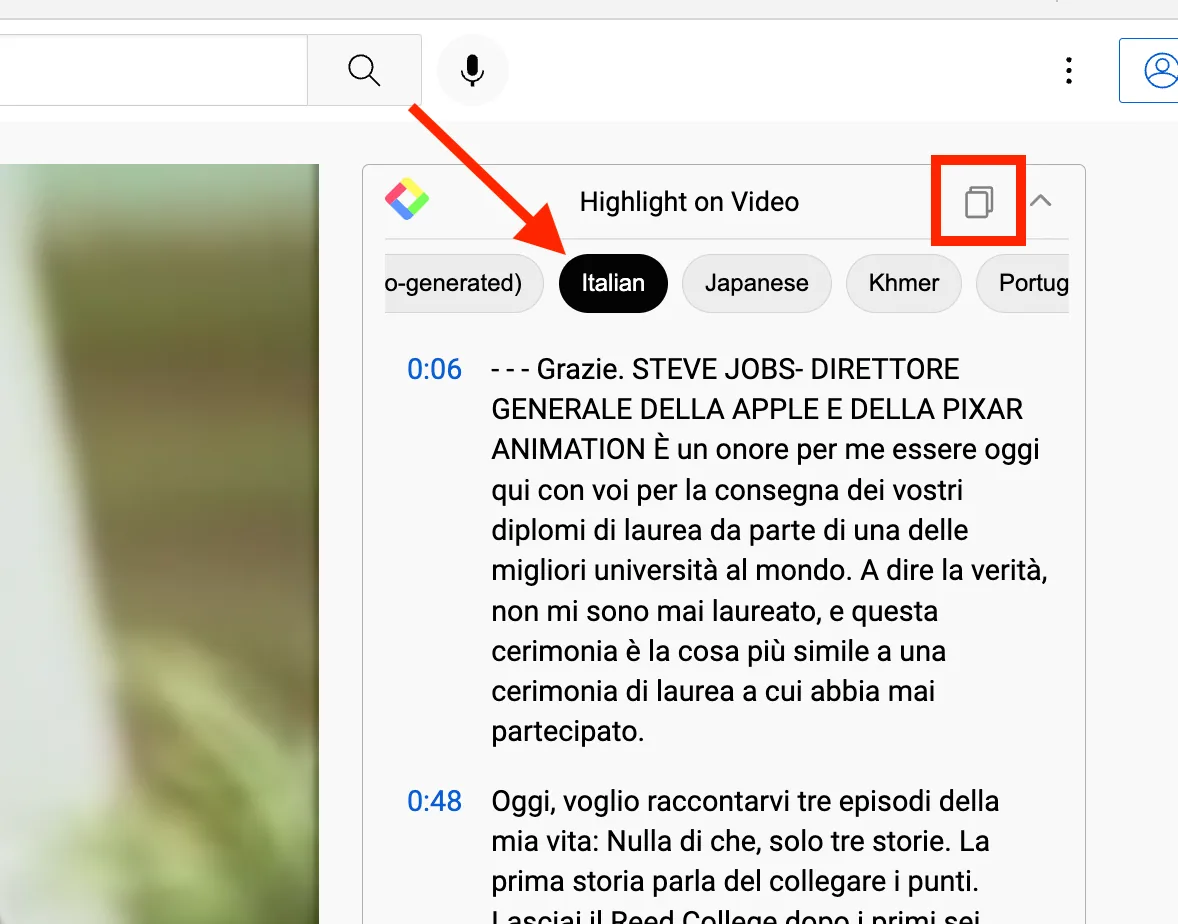Screen dimensions: 1178x924
Task: Click the video player area
Action: pyautogui.click(x=159, y=544)
